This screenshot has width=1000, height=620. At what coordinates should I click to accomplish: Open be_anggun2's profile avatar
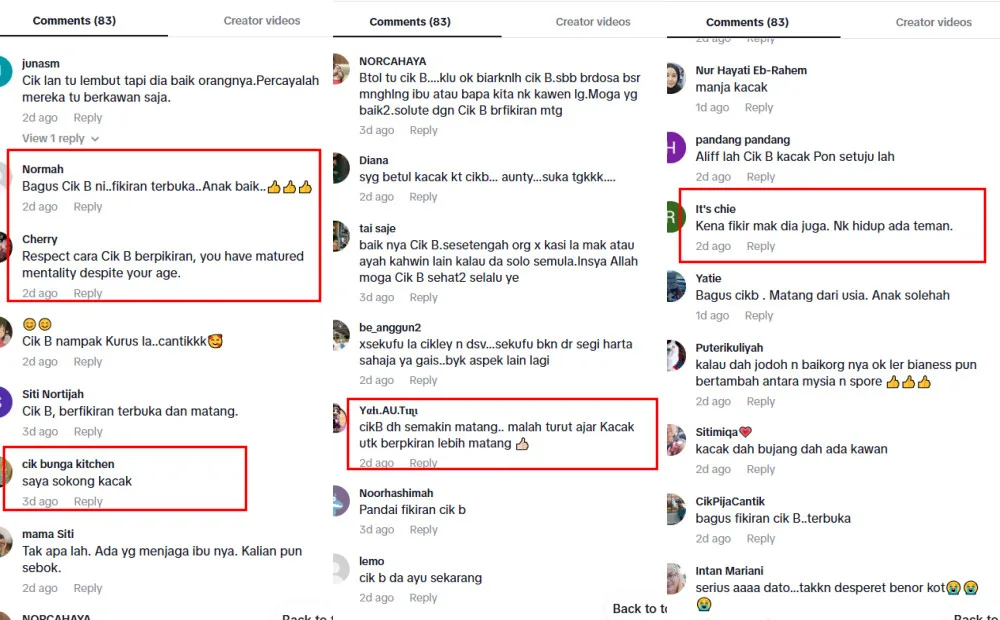[341, 336]
